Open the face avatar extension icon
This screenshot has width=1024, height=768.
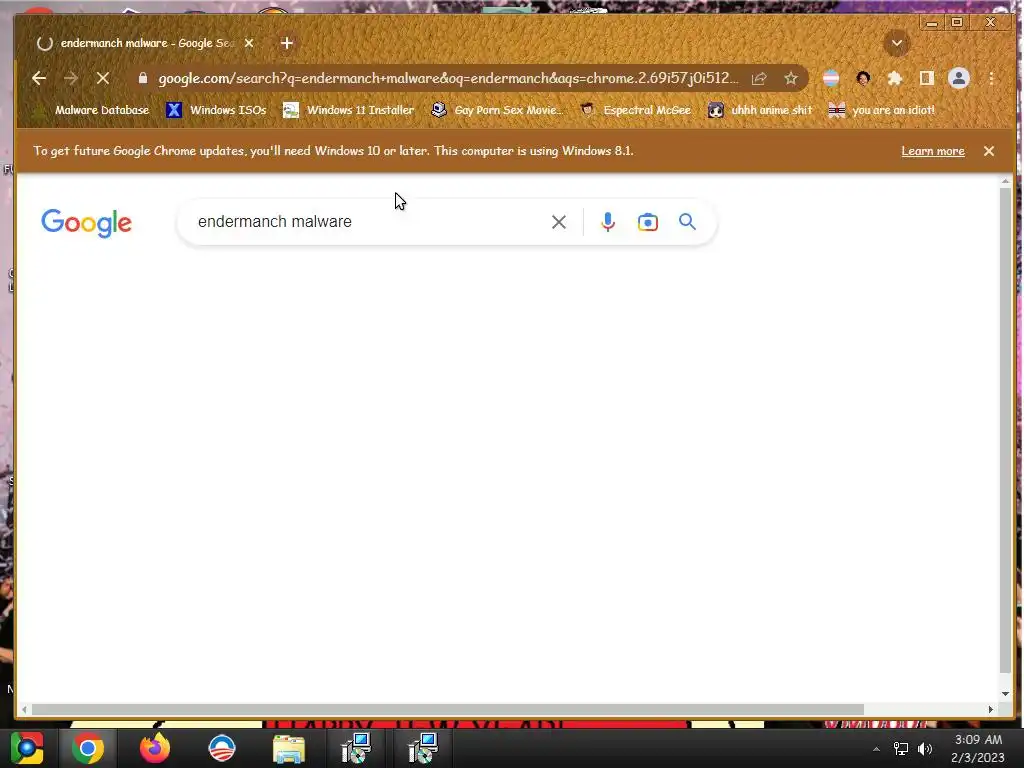click(863, 78)
